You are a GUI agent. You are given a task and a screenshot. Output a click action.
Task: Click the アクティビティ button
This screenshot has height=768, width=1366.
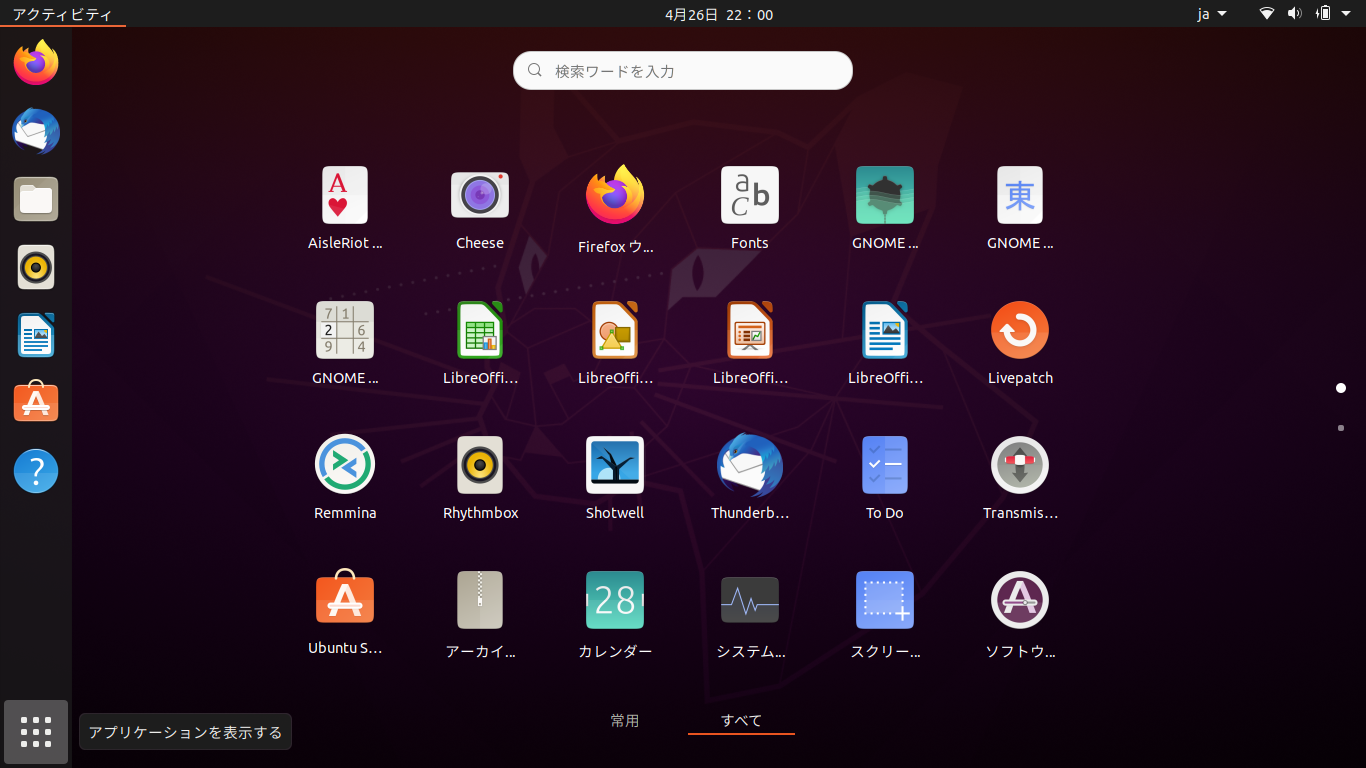point(62,14)
